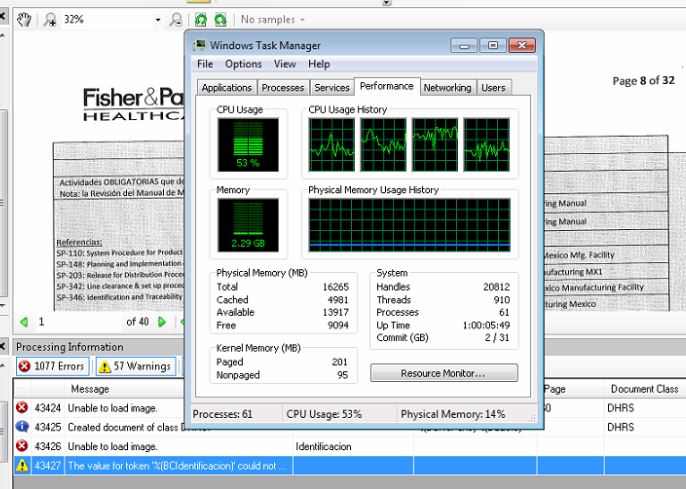Screen dimensions: 686x489
Task: Select warning message 43427 row
Action: [x=175, y=465]
